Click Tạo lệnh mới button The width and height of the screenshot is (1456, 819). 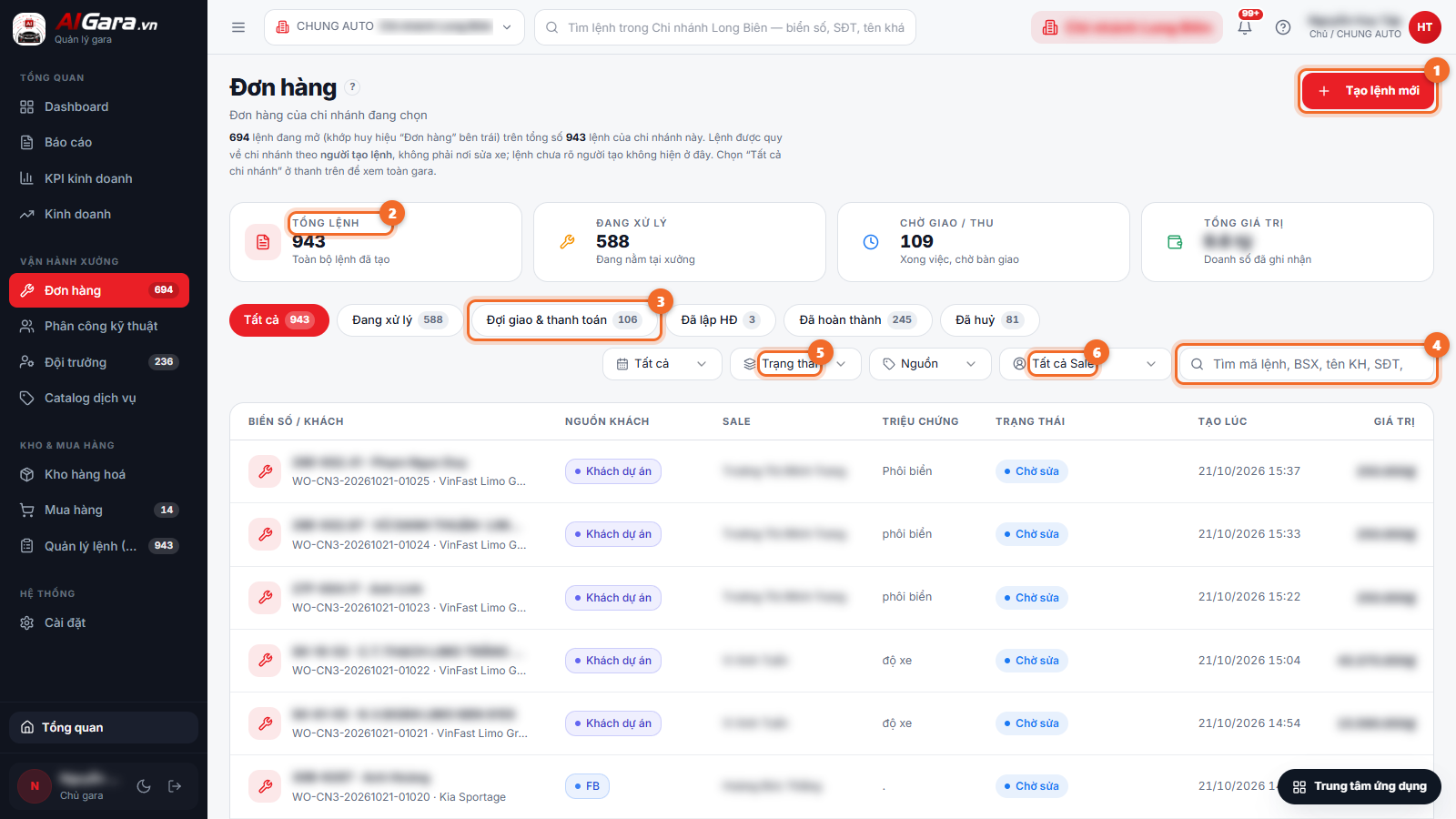[x=1368, y=91]
